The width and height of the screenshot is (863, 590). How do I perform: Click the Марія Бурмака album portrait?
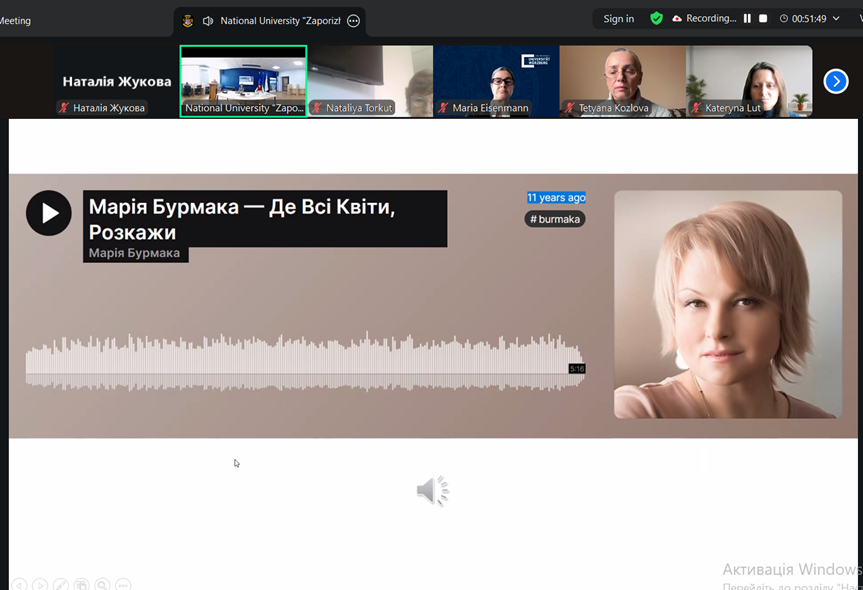(x=727, y=304)
